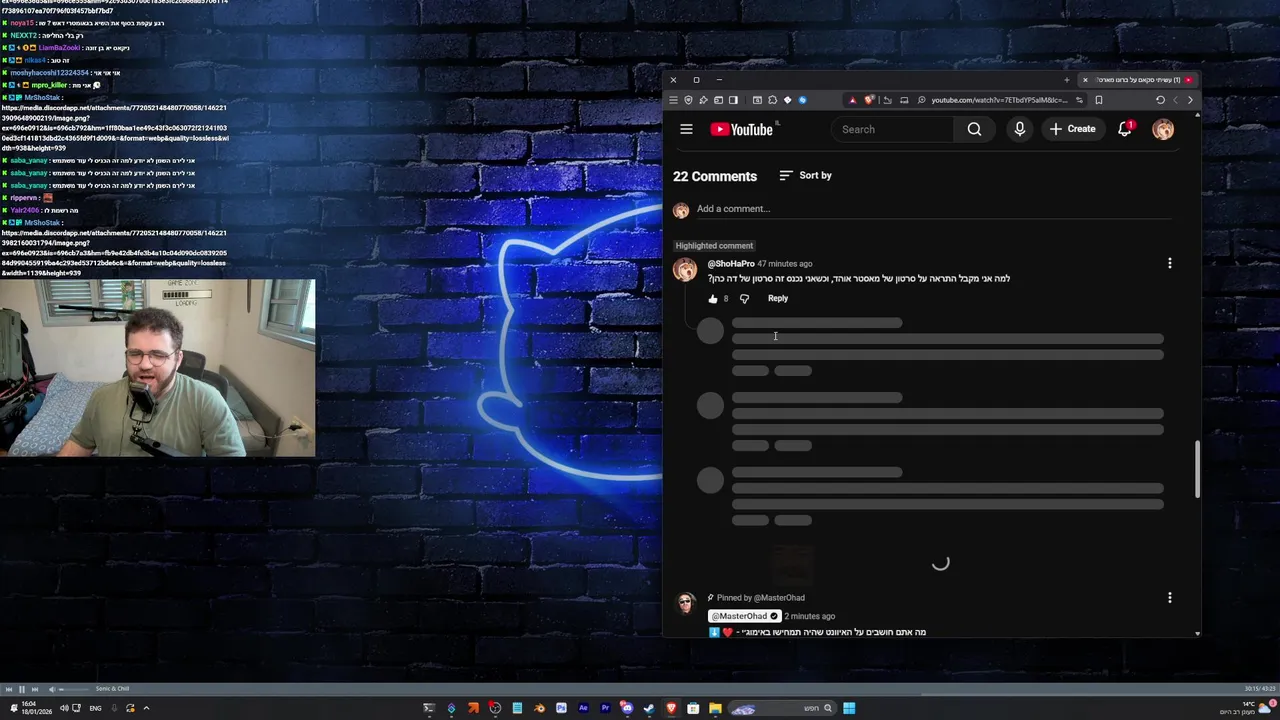Open the account avatar menu
This screenshot has width=1280, height=720.
pyautogui.click(x=1163, y=129)
